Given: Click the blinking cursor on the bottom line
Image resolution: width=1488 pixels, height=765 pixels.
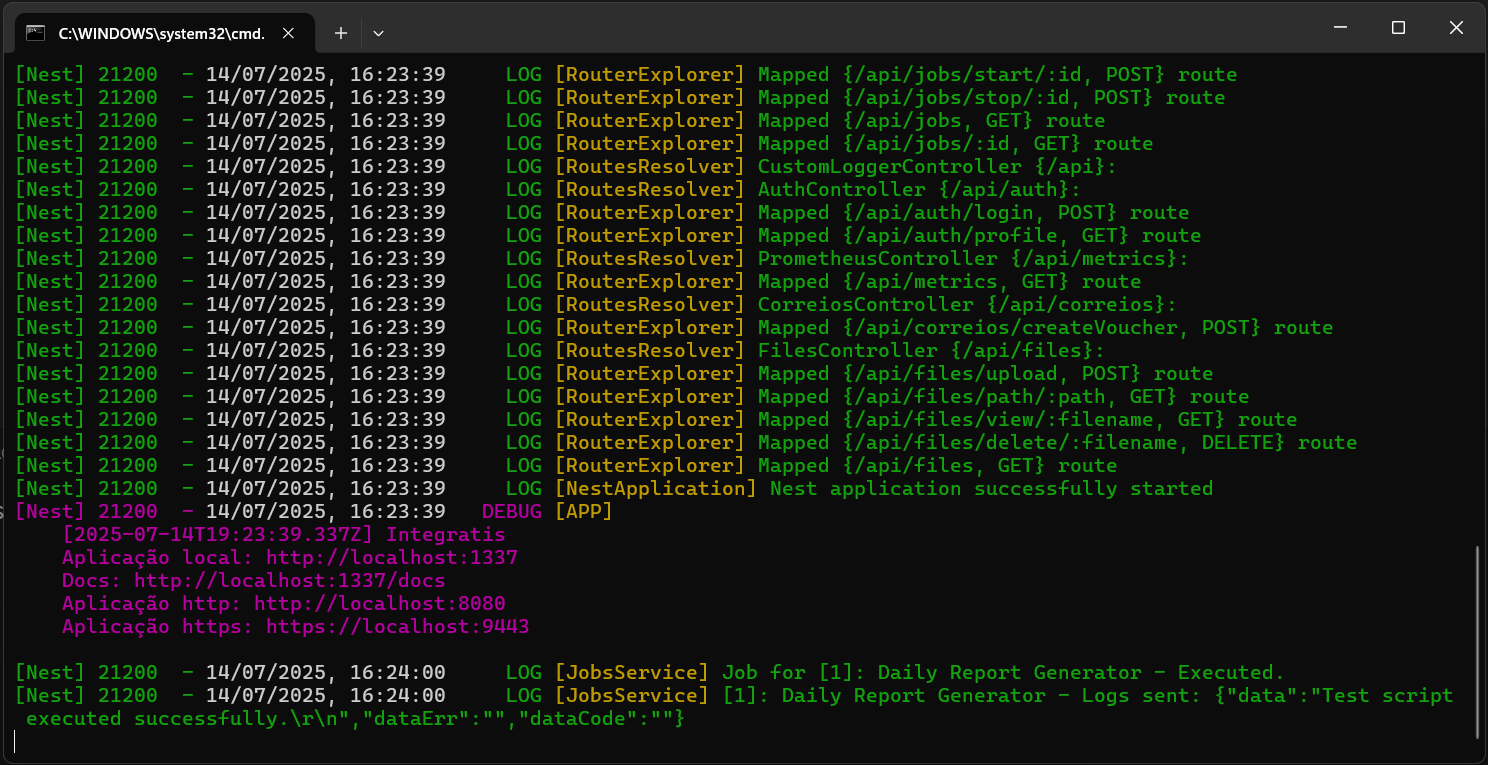Looking at the screenshot, I should click(x=16, y=741).
